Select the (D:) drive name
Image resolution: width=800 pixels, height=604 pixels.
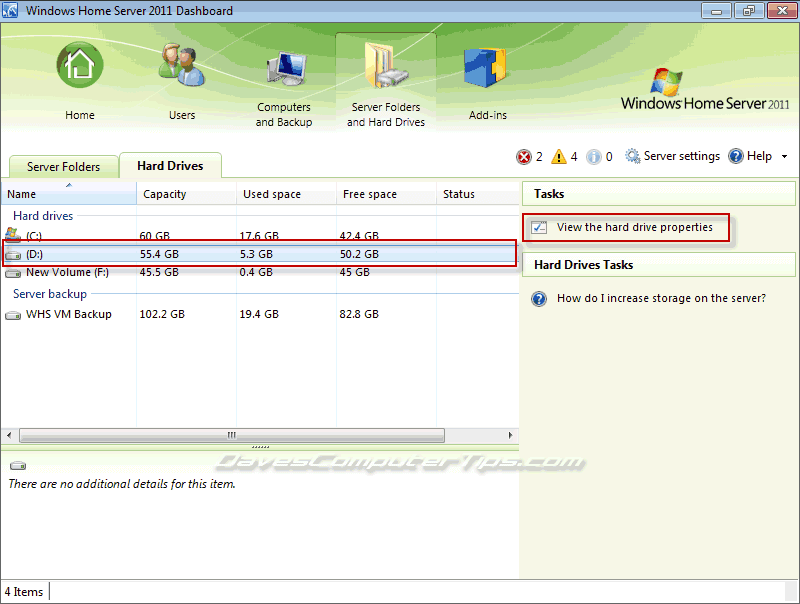point(34,254)
